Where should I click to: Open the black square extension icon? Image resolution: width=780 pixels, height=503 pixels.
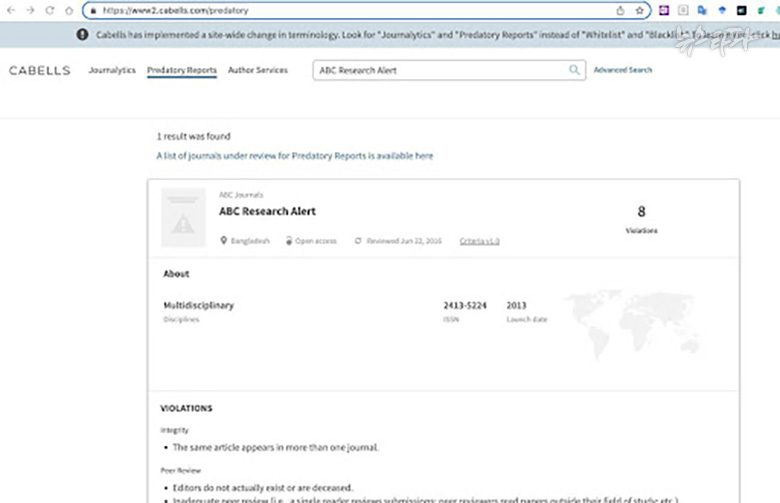[742, 10]
